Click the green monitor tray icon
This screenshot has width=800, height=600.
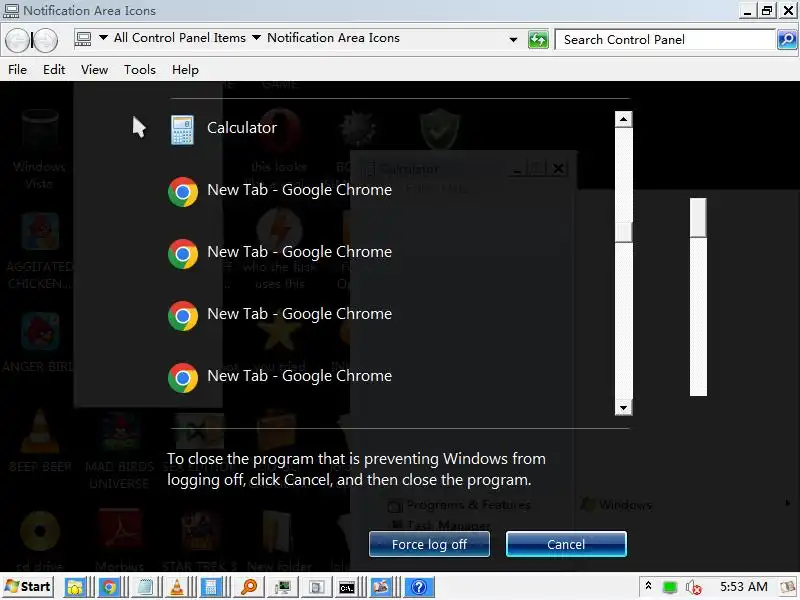tap(670, 587)
